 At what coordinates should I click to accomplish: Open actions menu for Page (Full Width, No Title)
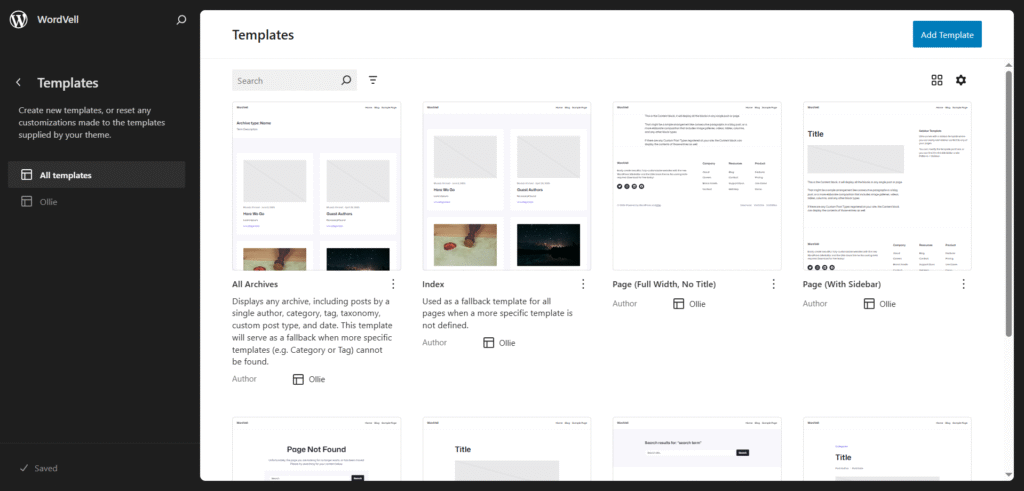(773, 284)
